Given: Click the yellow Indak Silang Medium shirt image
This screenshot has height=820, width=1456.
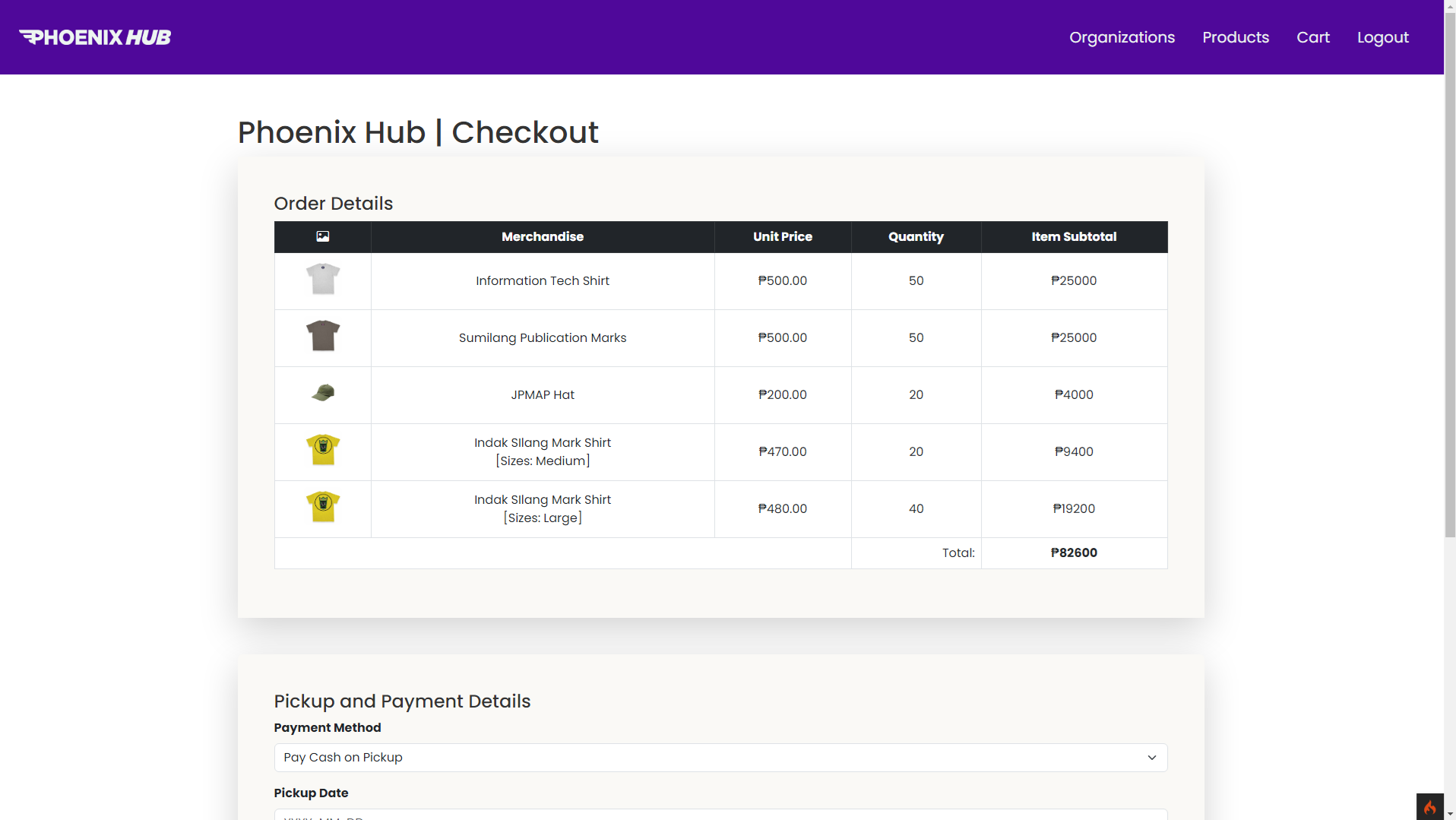Looking at the screenshot, I should tap(323, 450).
